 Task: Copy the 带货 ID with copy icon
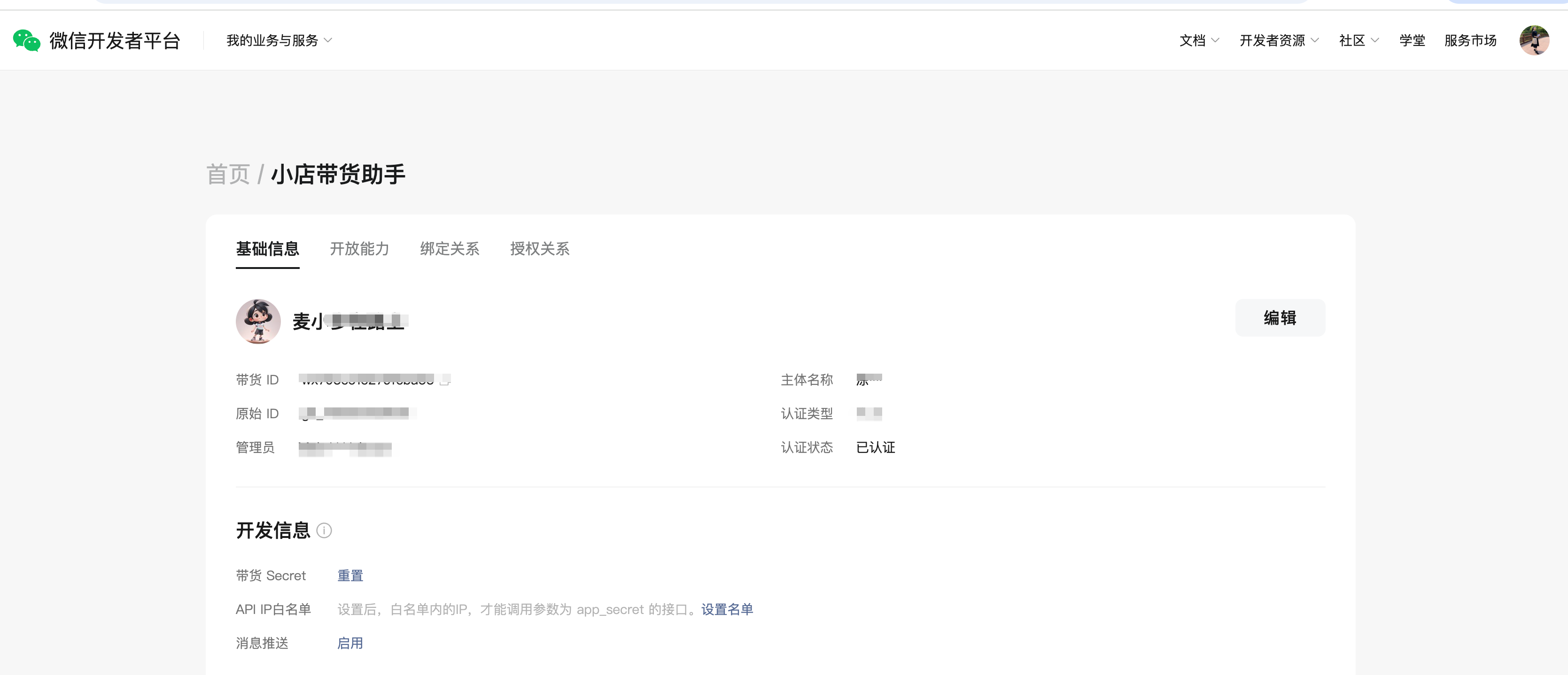pyautogui.click(x=445, y=380)
